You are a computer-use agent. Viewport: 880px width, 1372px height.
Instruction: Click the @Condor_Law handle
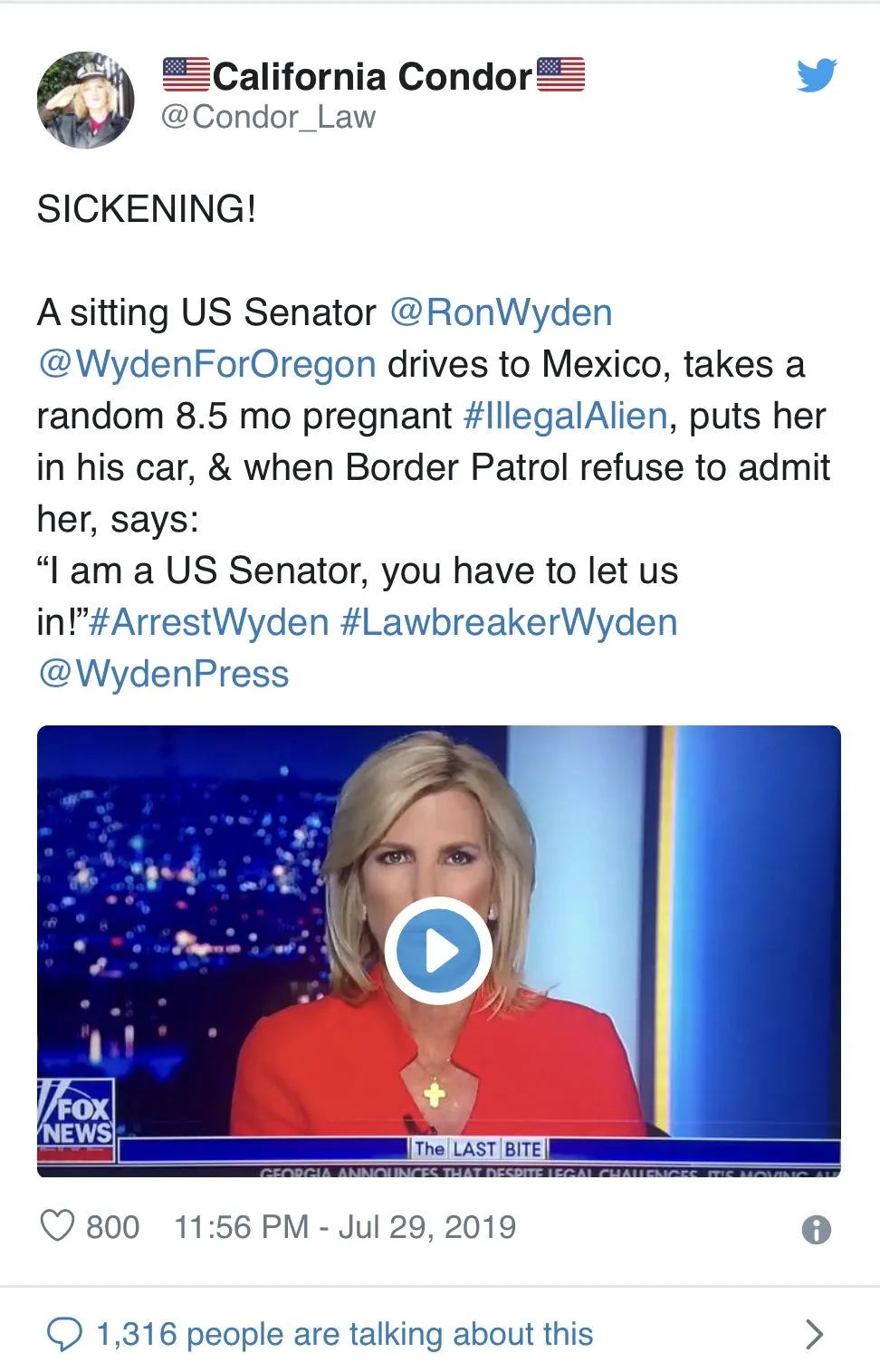pyautogui.click(x=268, y=117)
